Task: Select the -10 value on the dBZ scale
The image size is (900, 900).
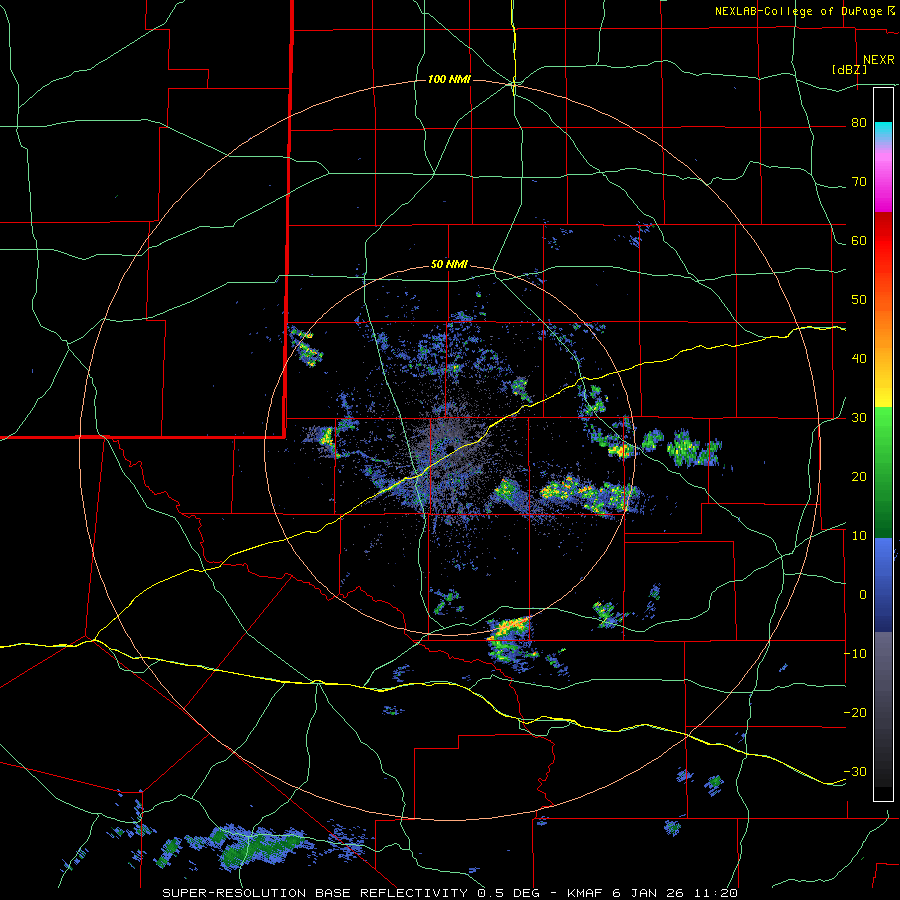Action: coord(856,654)
